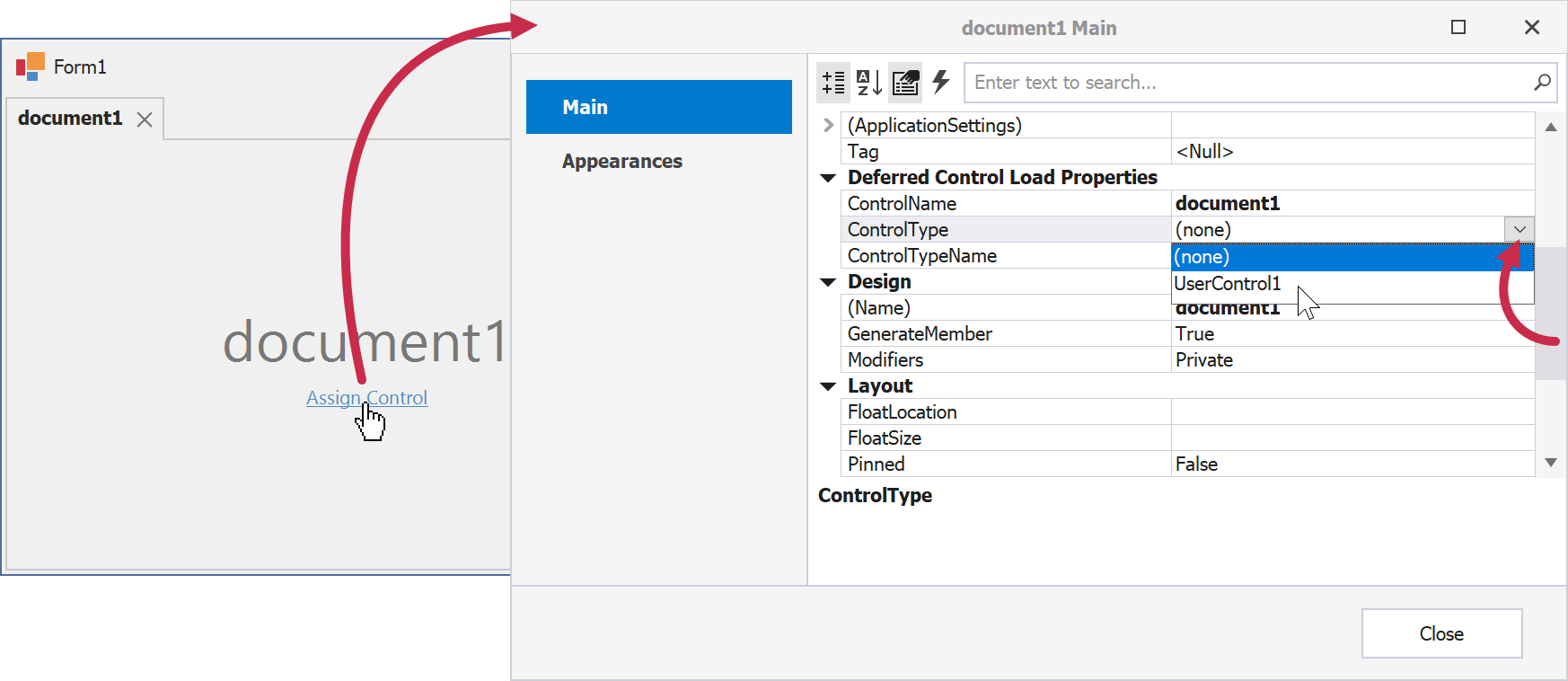Collapse the Layout category

828,386
